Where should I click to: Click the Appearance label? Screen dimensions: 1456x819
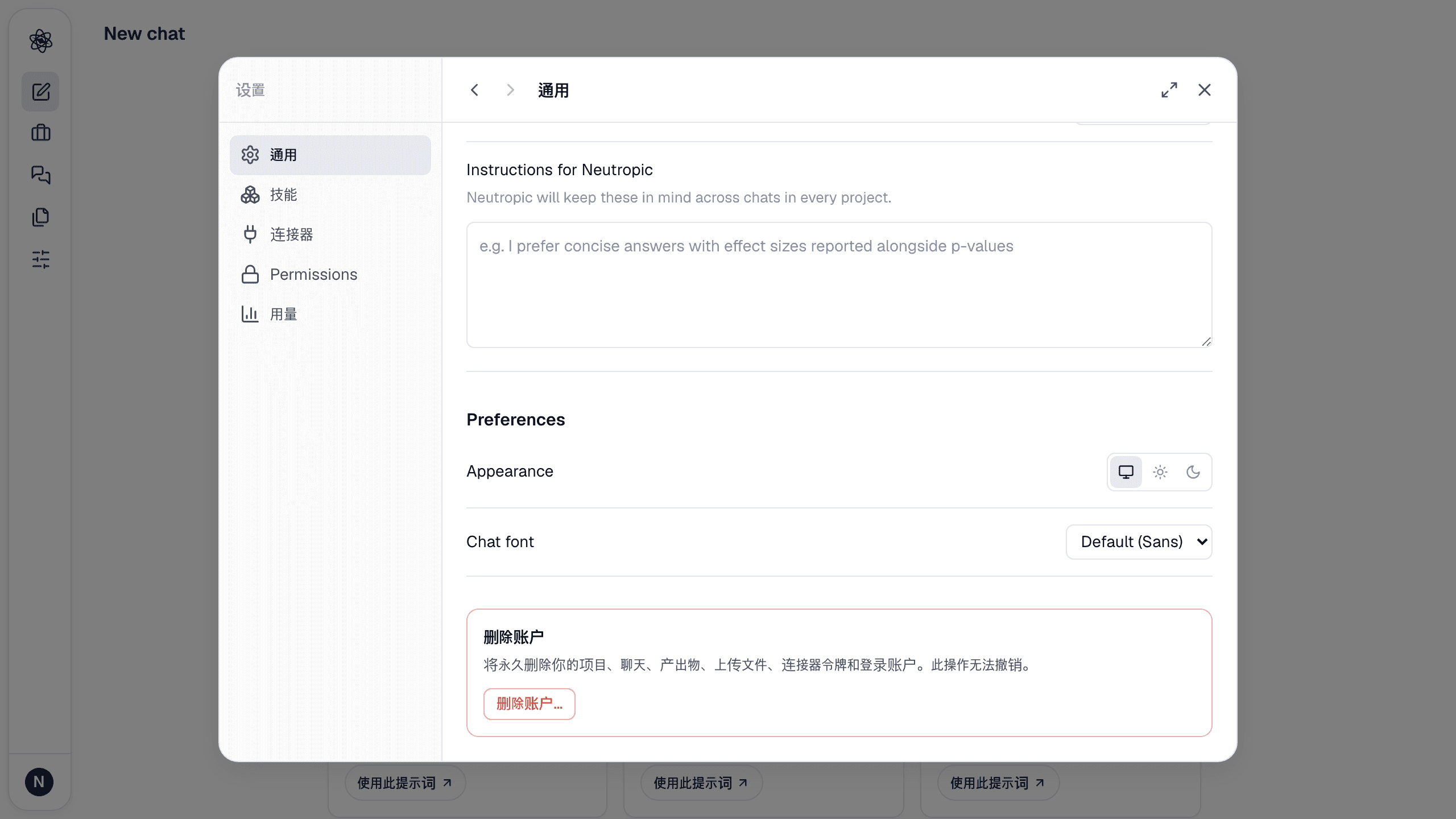pyautogui.click(x=510, y=471)
